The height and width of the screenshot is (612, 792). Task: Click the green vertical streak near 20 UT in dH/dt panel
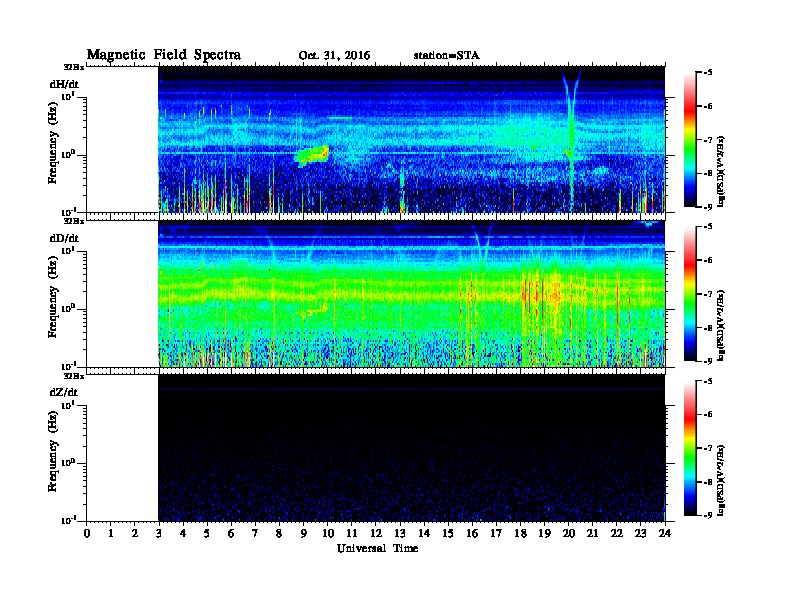(571, 141)
